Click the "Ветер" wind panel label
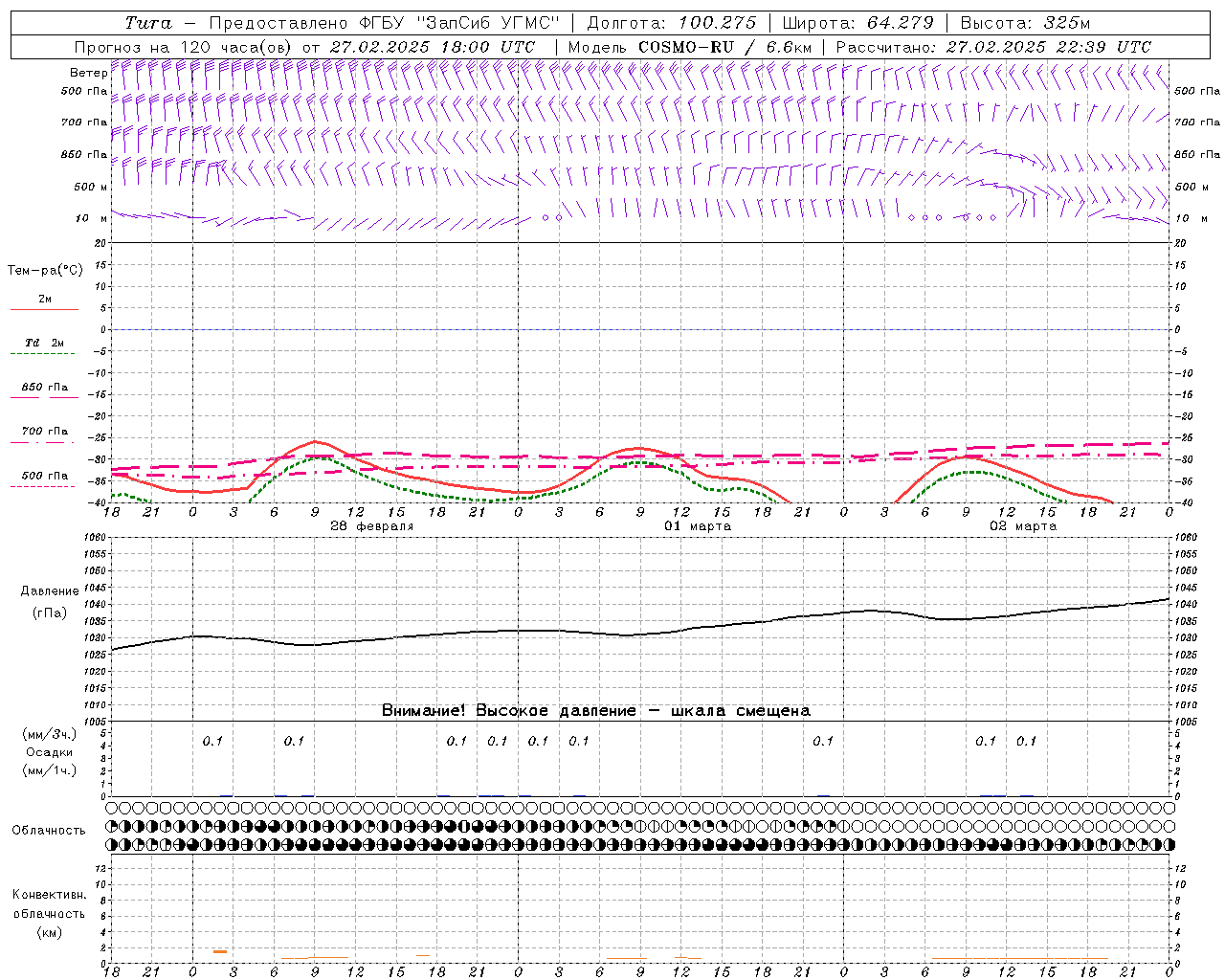The height and width of the screenshot is (980, 1225). point(88,73)
